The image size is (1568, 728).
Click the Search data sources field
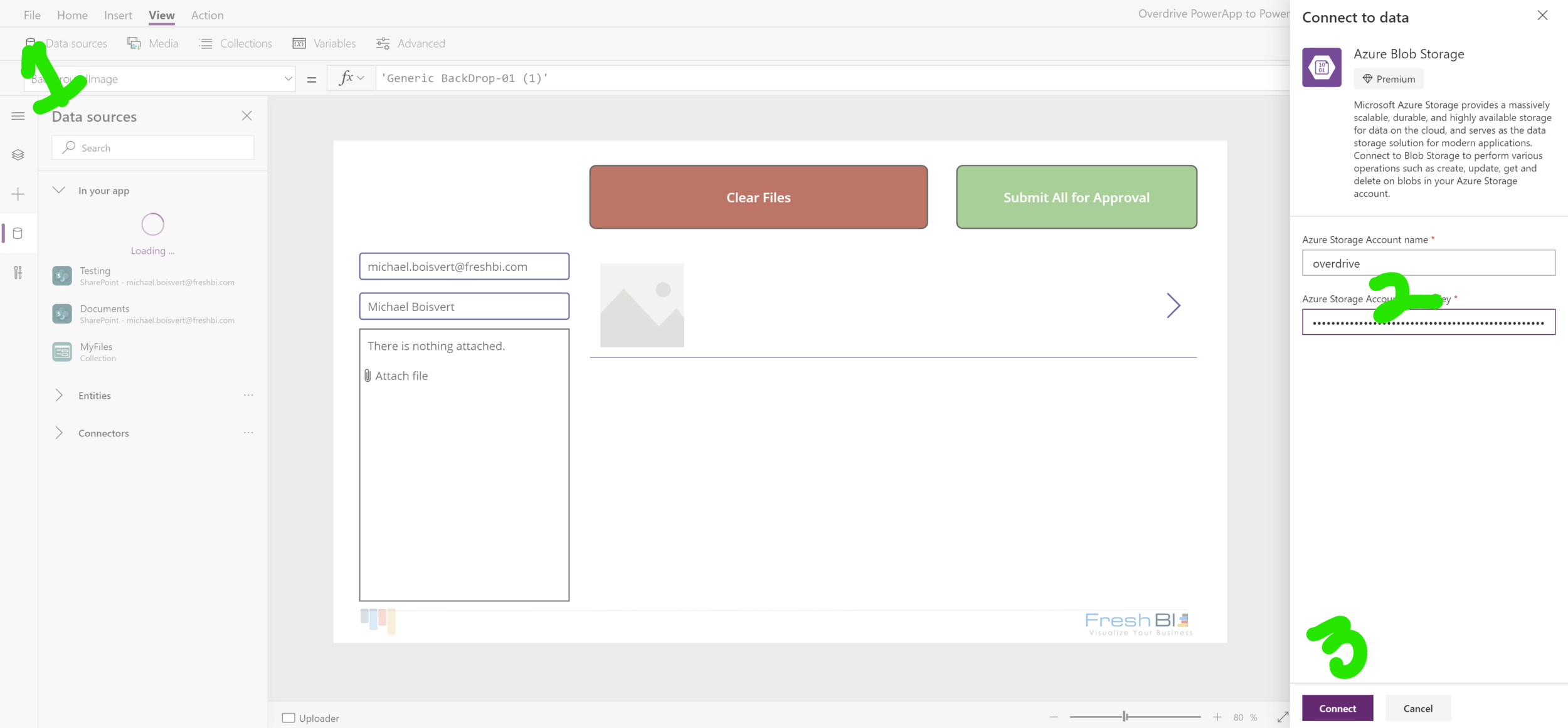pos(153,148)
